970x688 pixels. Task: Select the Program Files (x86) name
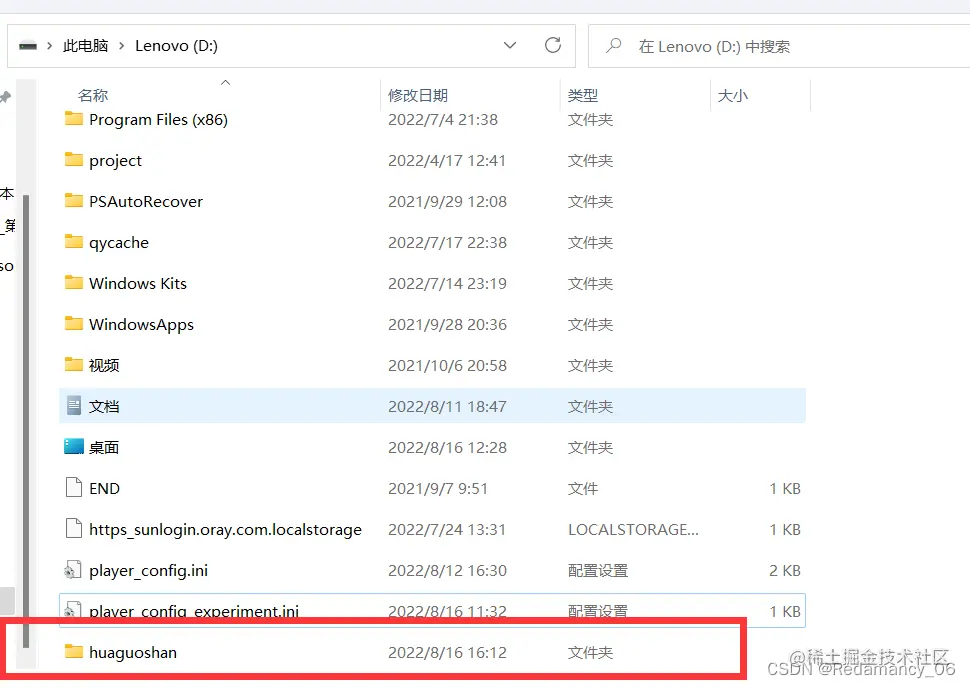[x=158, y=119]
